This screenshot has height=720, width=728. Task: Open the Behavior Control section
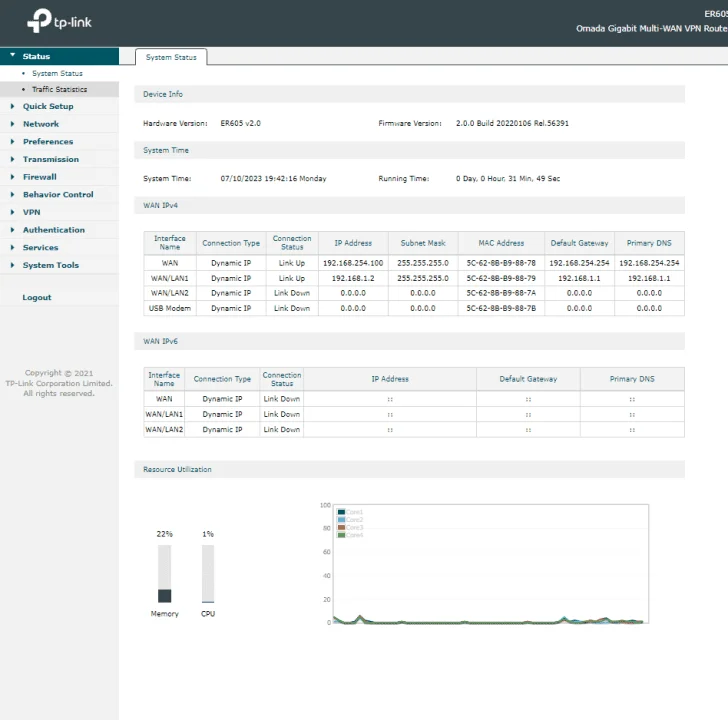click(59, 195)
